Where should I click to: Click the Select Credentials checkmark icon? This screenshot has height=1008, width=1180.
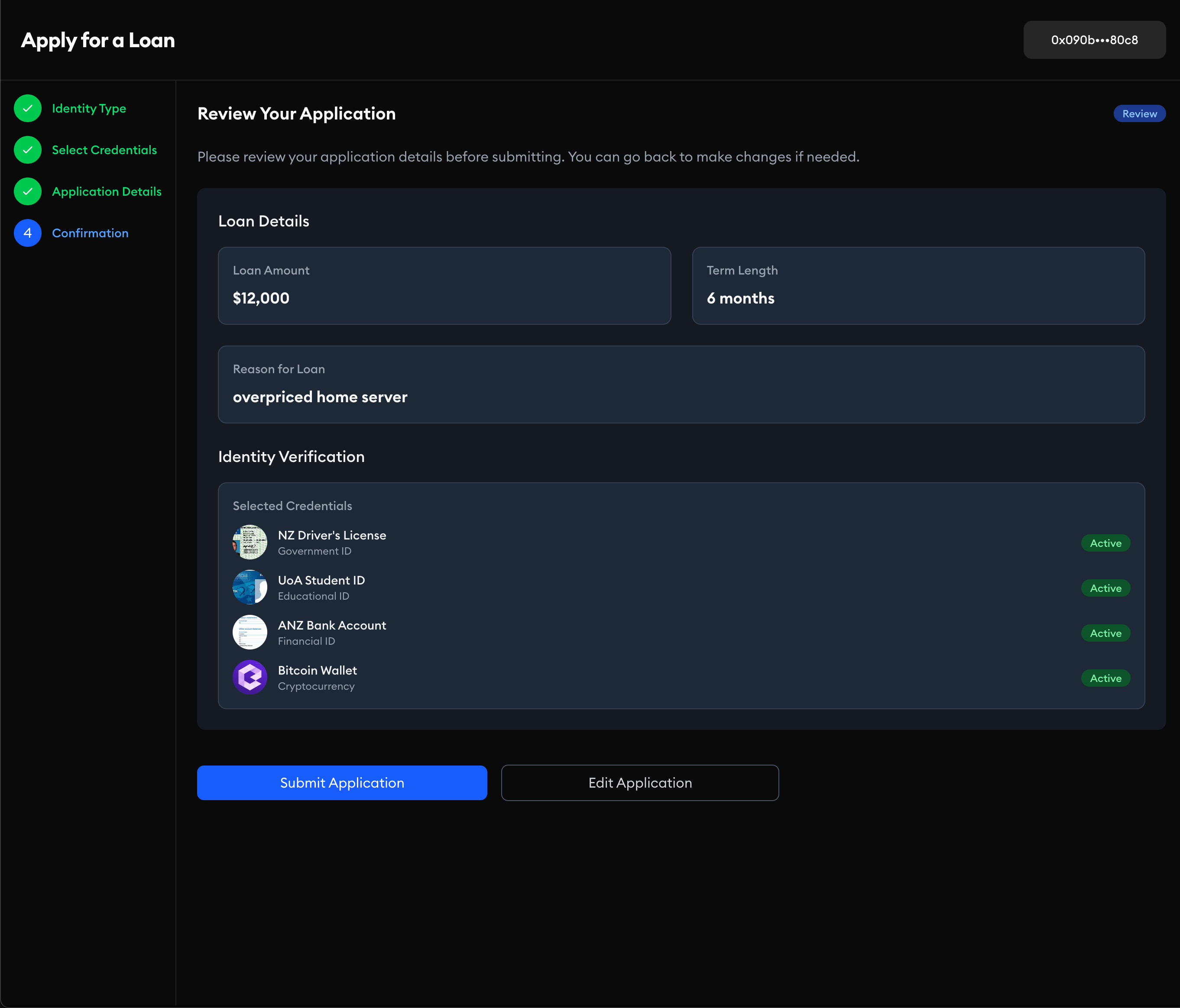point(27,150)
